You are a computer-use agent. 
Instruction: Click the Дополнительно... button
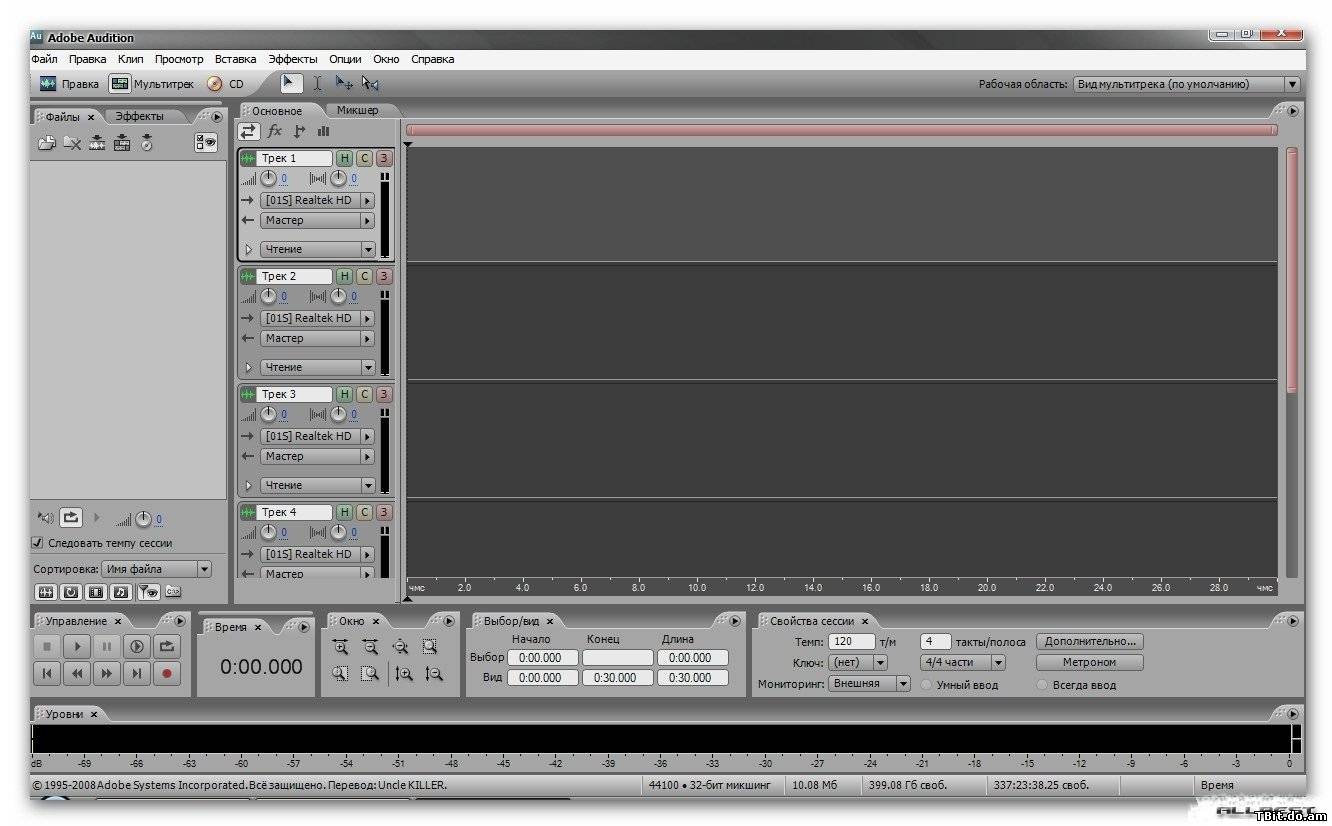click(1090, 642)
